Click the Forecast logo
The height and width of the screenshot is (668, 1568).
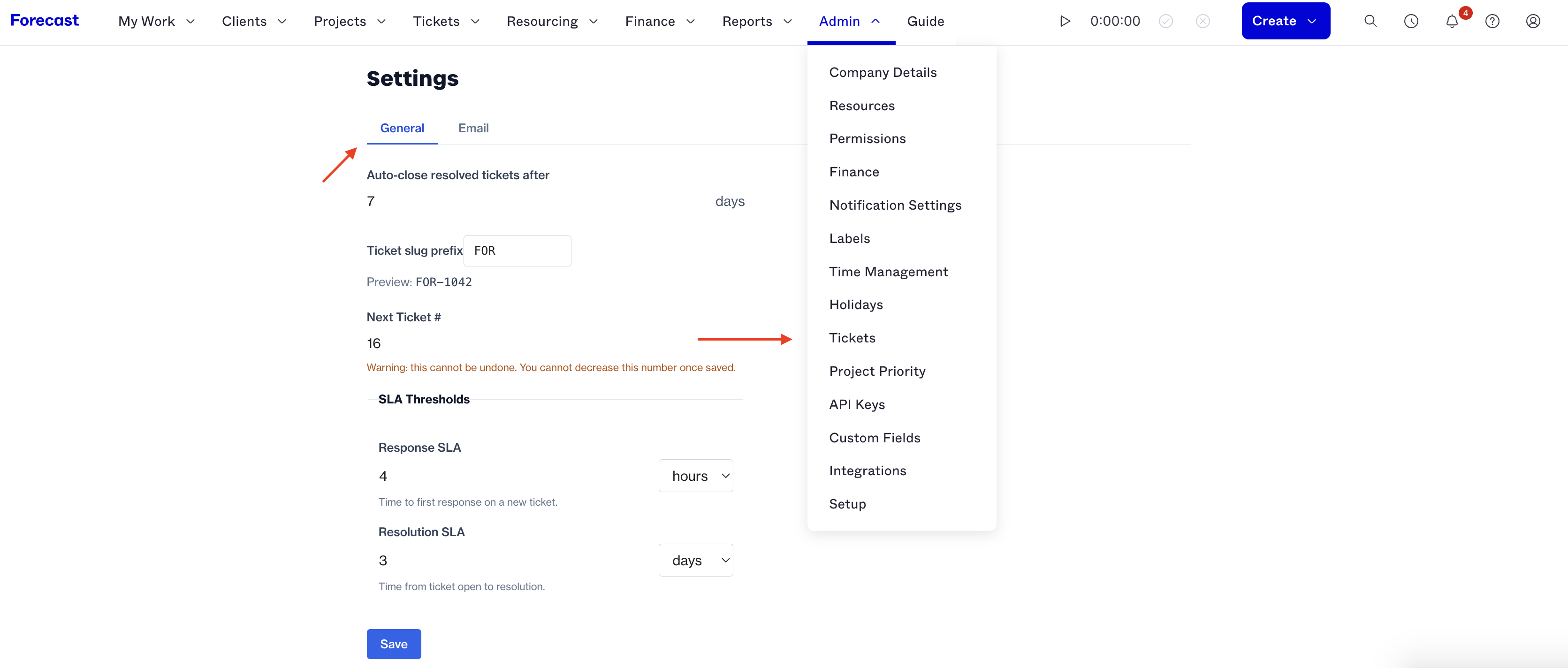click(x=45, y=21)
